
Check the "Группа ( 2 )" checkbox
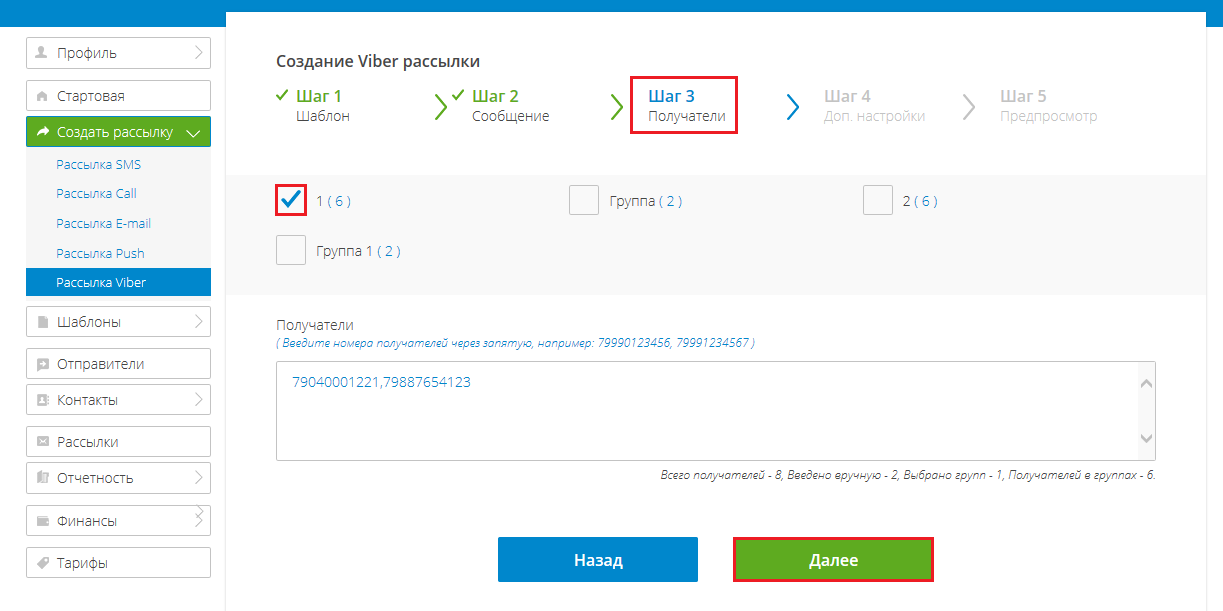584,200
